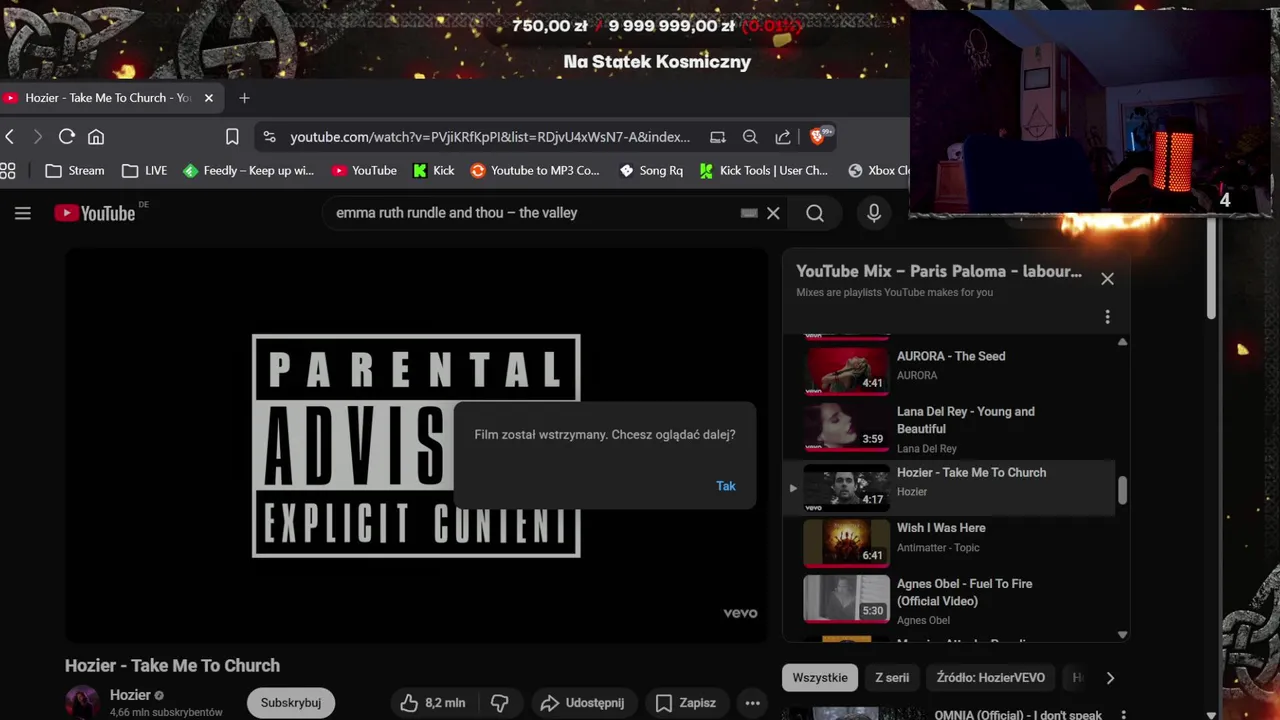Viewport: 1280px width, 720px height.
Task: Click the Hozier channel name
Action: (x=130, y=695)
